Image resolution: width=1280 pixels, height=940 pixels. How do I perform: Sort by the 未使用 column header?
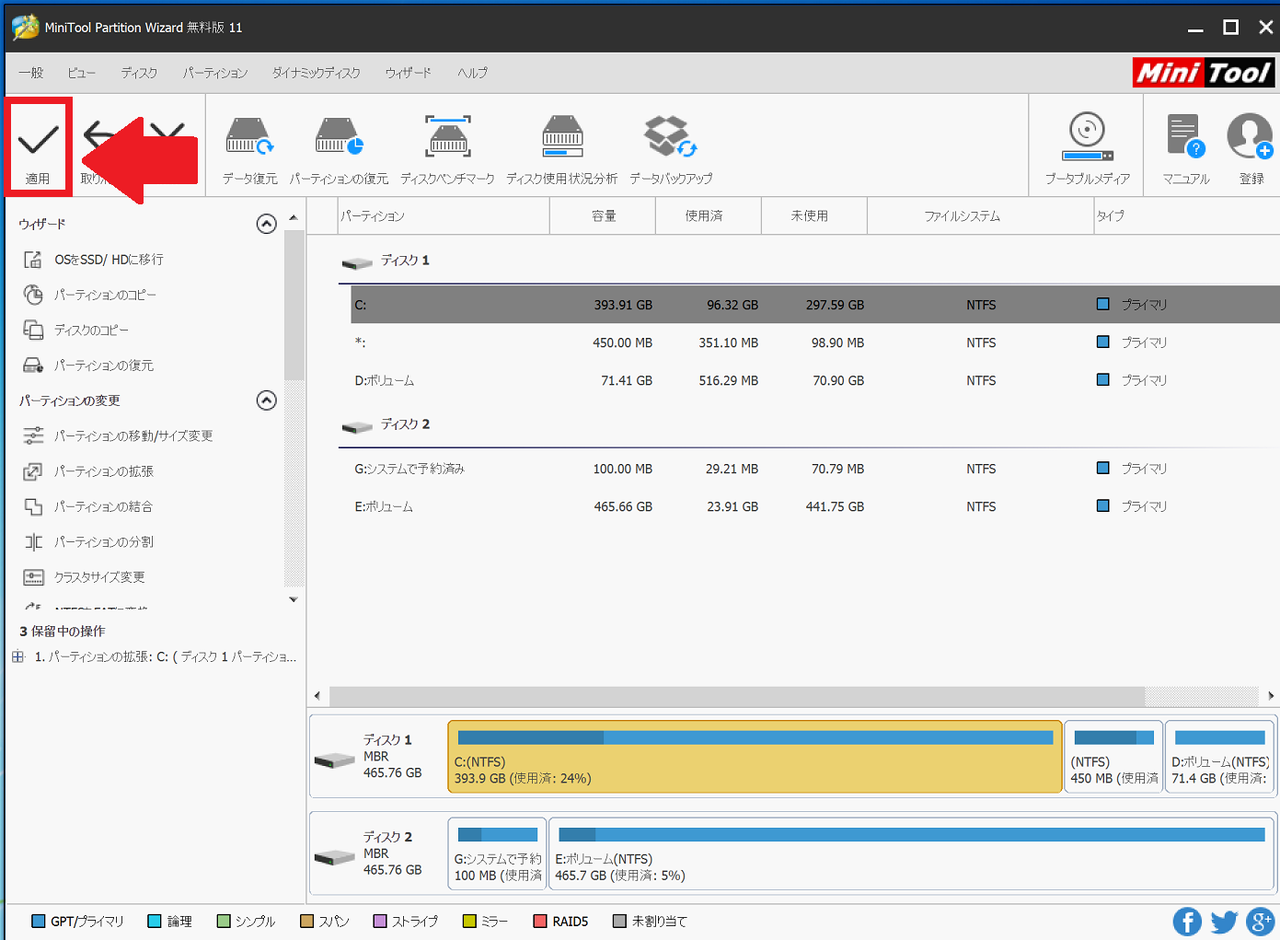point(815,216)
